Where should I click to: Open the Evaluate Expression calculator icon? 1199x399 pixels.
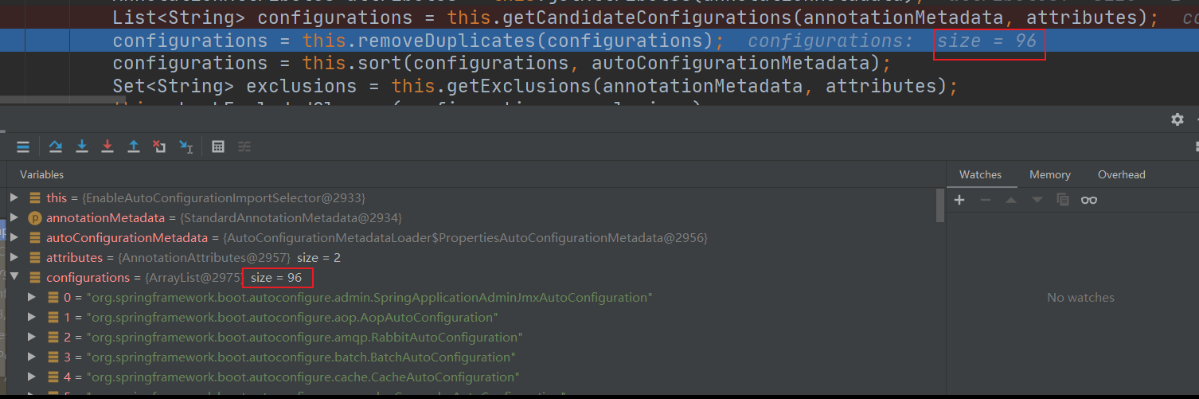click(218, 146)
